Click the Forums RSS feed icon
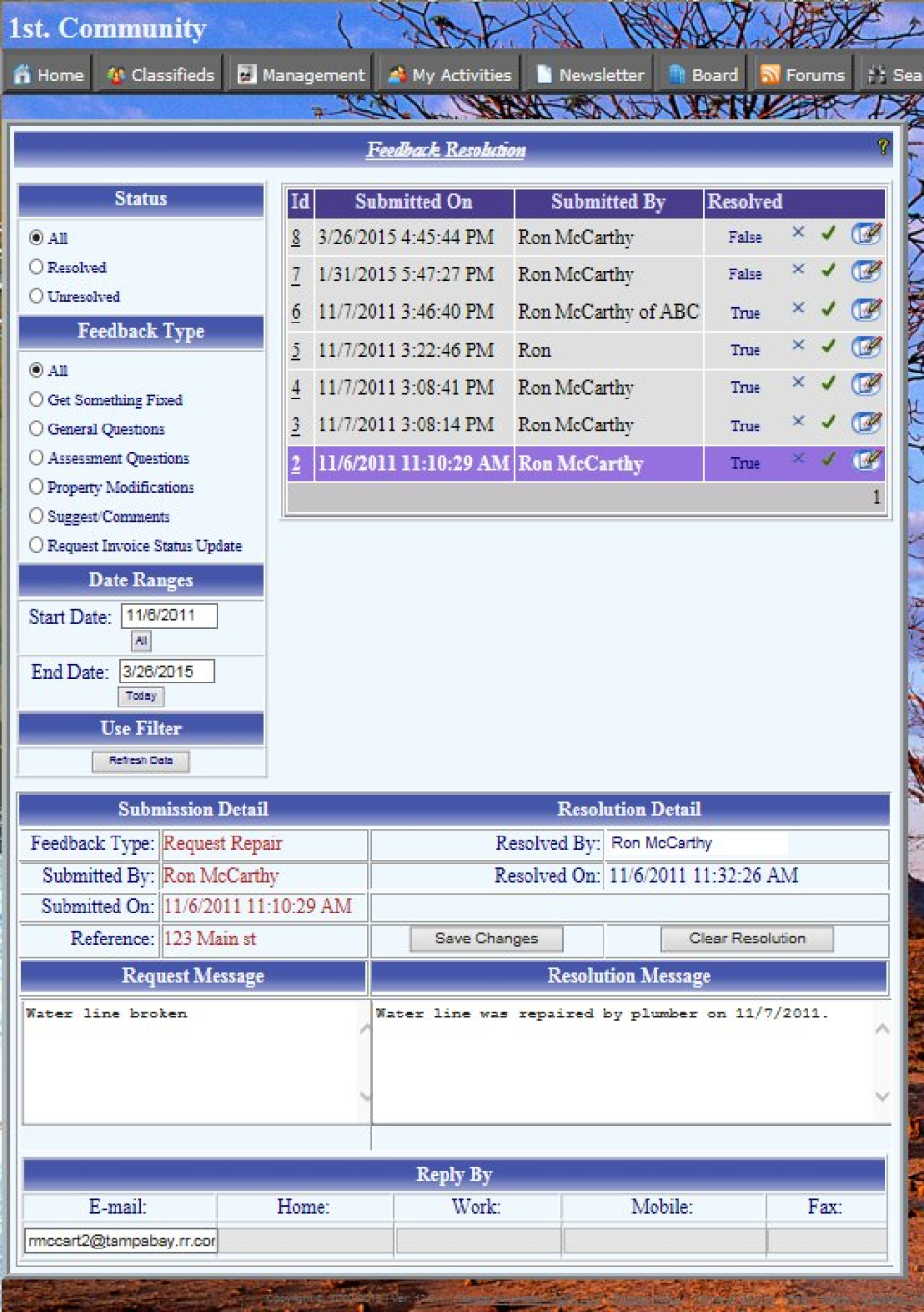The height and width of the screenshot is (1312, 924). click(x=770, y=72)
